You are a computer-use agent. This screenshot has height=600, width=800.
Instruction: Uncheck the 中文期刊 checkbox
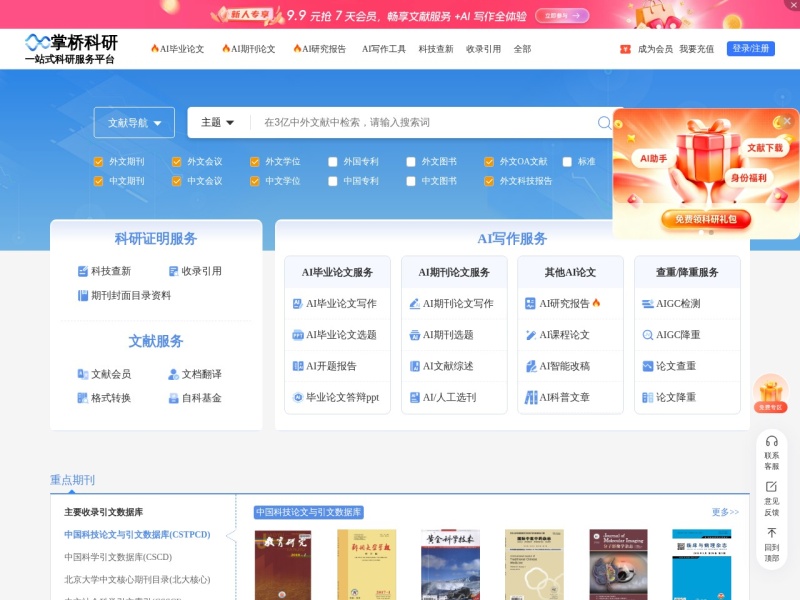click(98, 181)
